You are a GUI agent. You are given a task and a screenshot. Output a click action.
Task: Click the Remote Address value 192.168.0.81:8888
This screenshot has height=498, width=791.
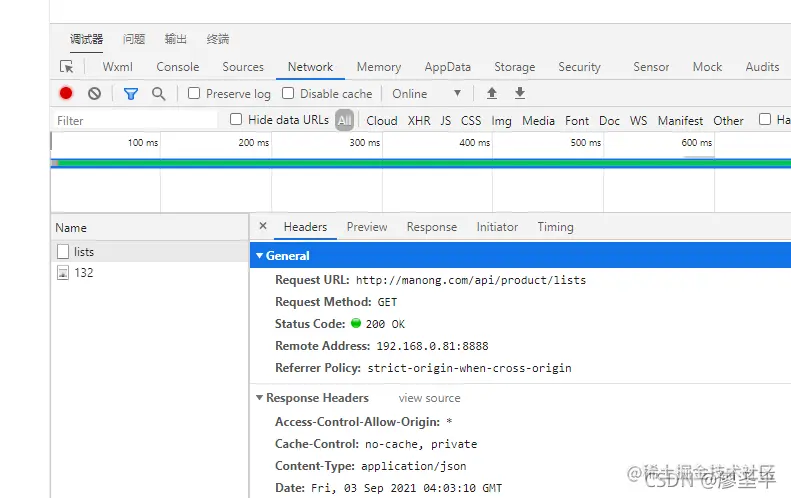coord(432,346)
